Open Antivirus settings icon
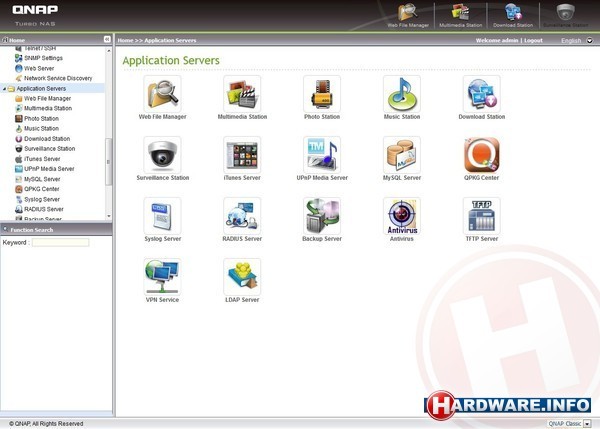Viewport: 600px width, 429px height. 402,216
